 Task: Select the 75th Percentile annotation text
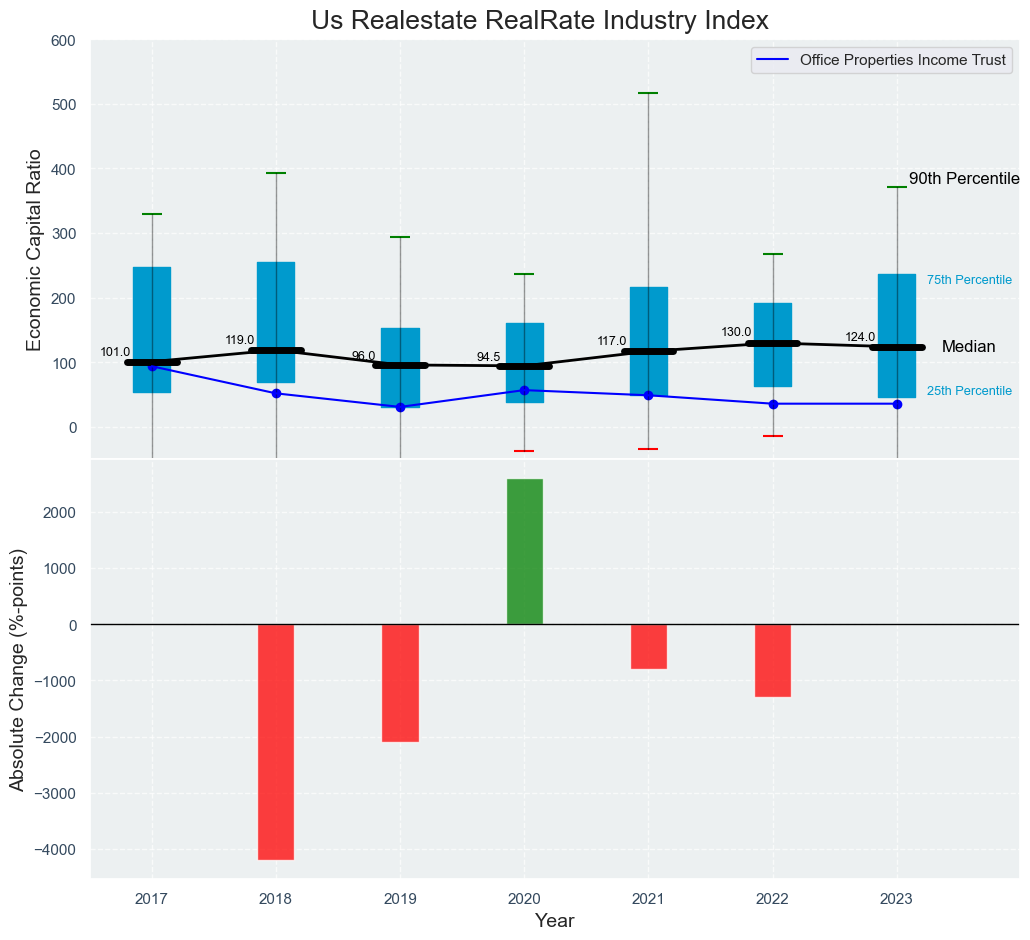click(x=969, y=280)
